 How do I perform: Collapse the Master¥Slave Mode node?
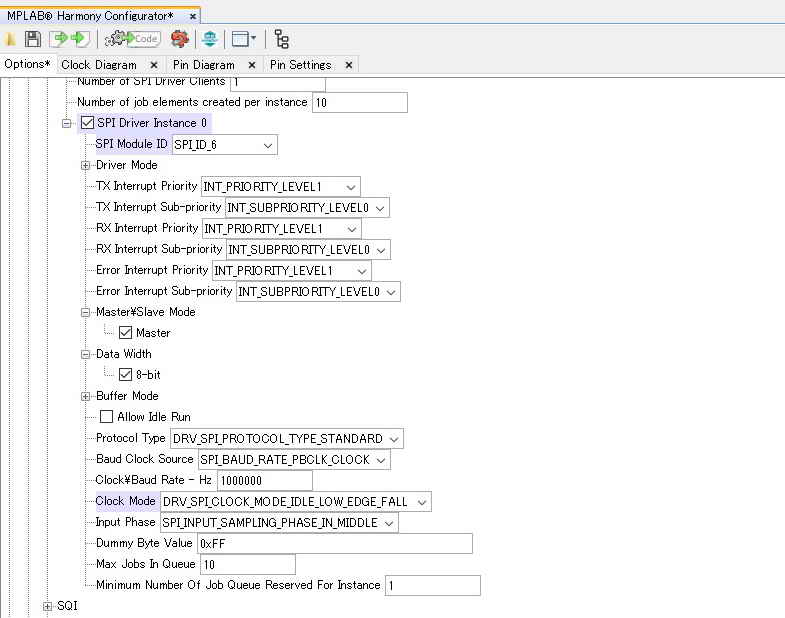pyautogui.click(x=86, y=313)
